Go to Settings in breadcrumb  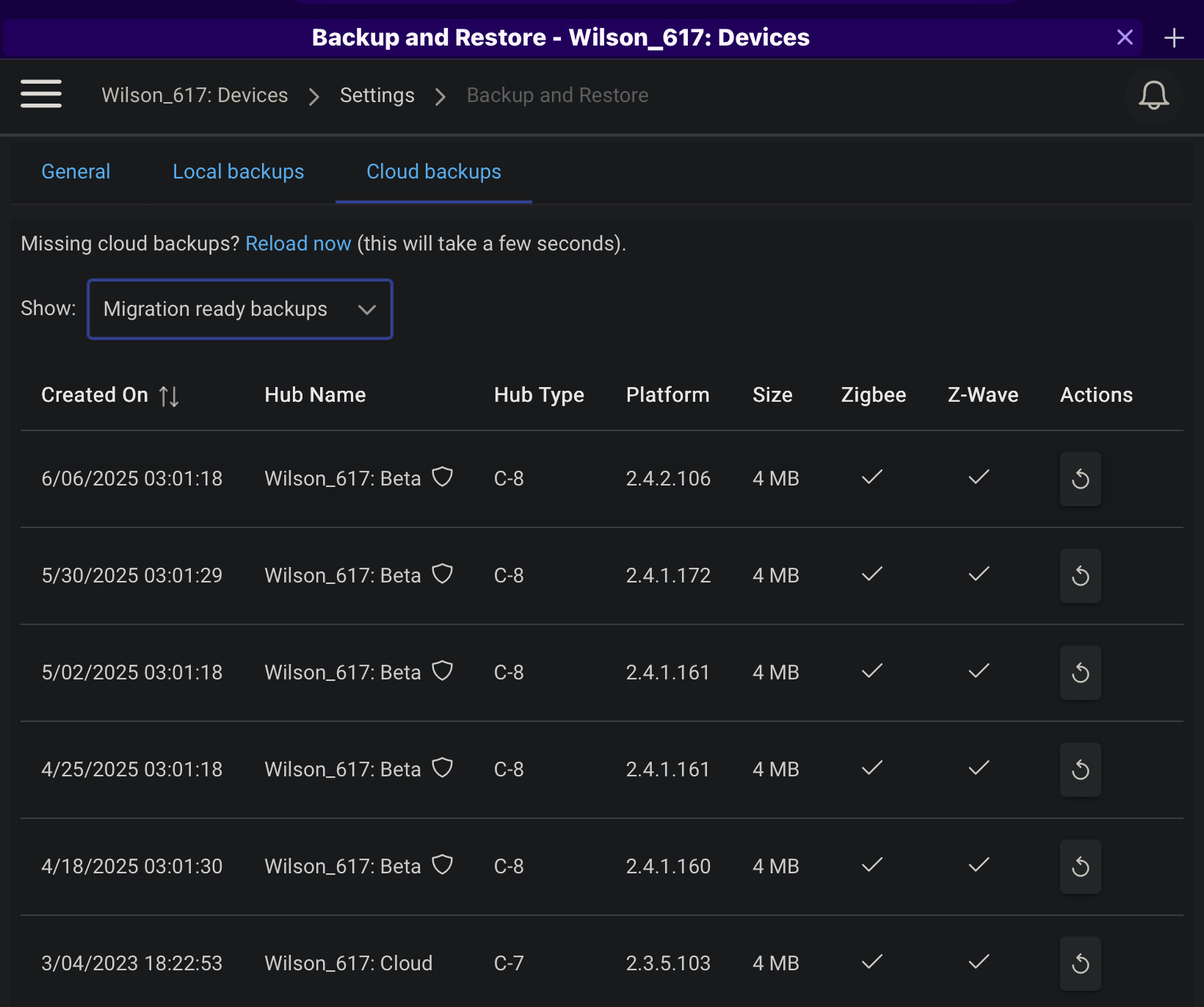pos(377,95)
